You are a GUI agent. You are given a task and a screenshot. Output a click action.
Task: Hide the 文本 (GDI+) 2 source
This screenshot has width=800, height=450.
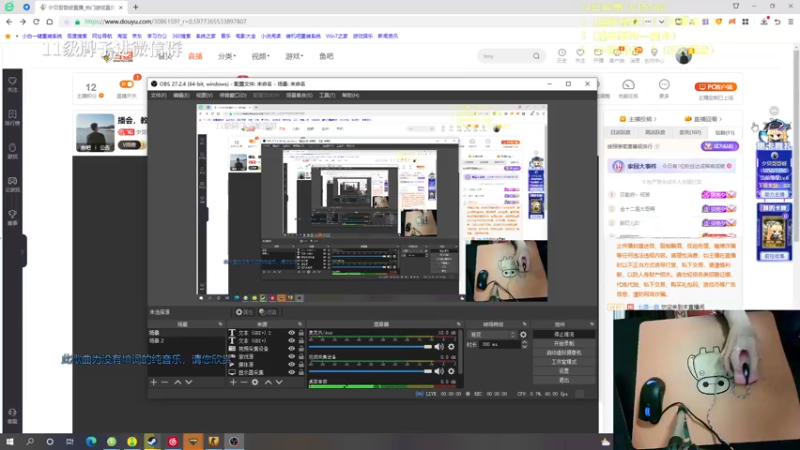click(x=291, y=333)
